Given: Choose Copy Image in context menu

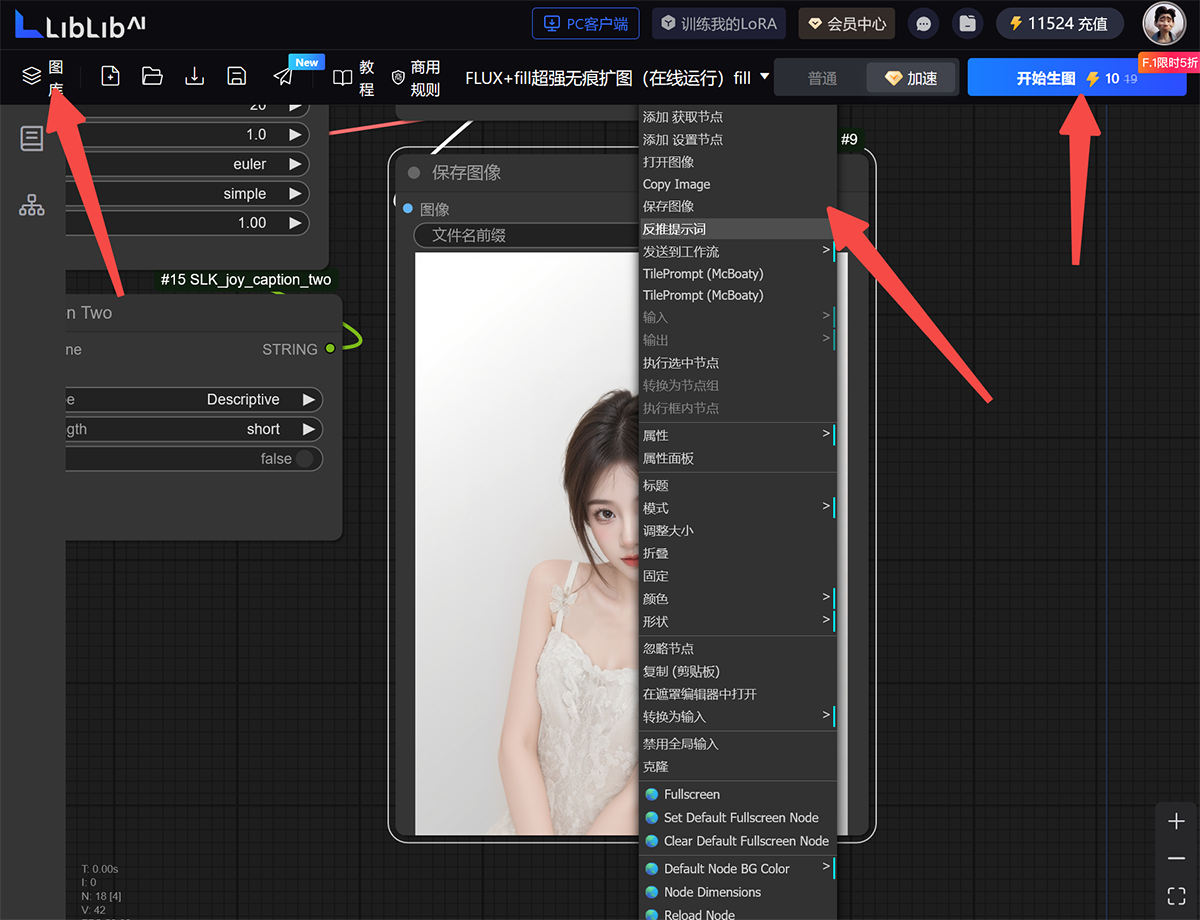Looking at the screenshot, I should click(677, 184).
